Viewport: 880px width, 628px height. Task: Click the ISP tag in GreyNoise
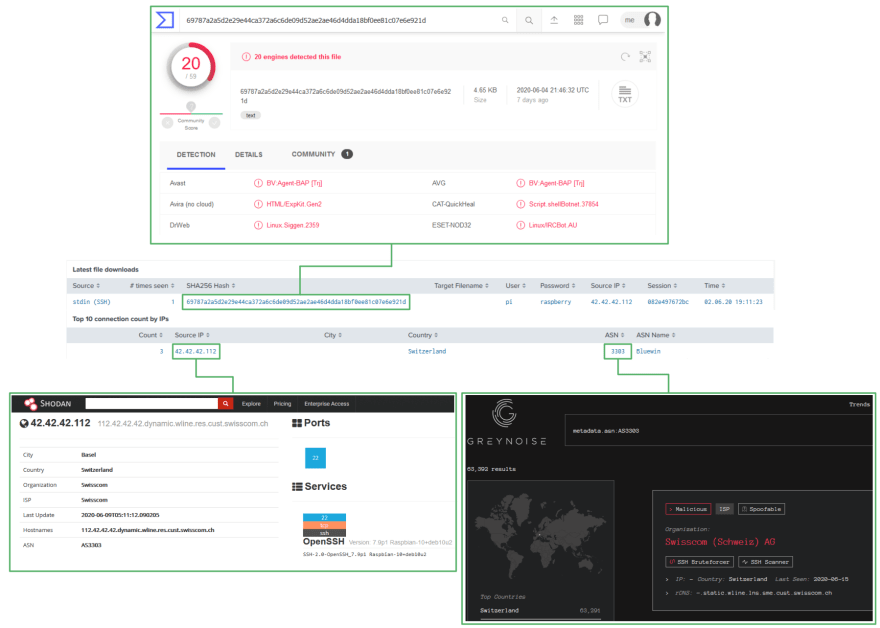point(725,509)
